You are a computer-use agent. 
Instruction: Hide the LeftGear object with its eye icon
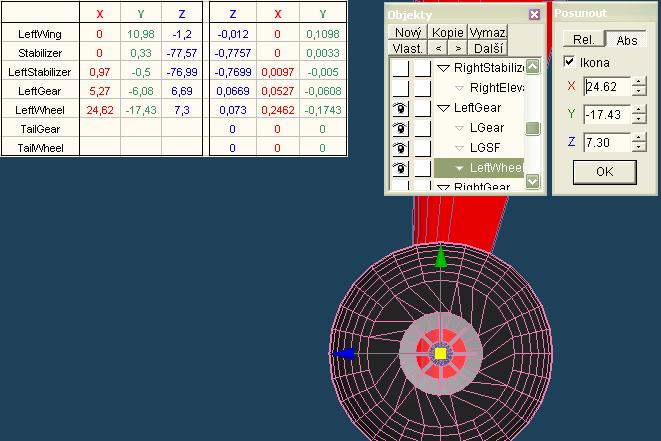pos(400,108)
